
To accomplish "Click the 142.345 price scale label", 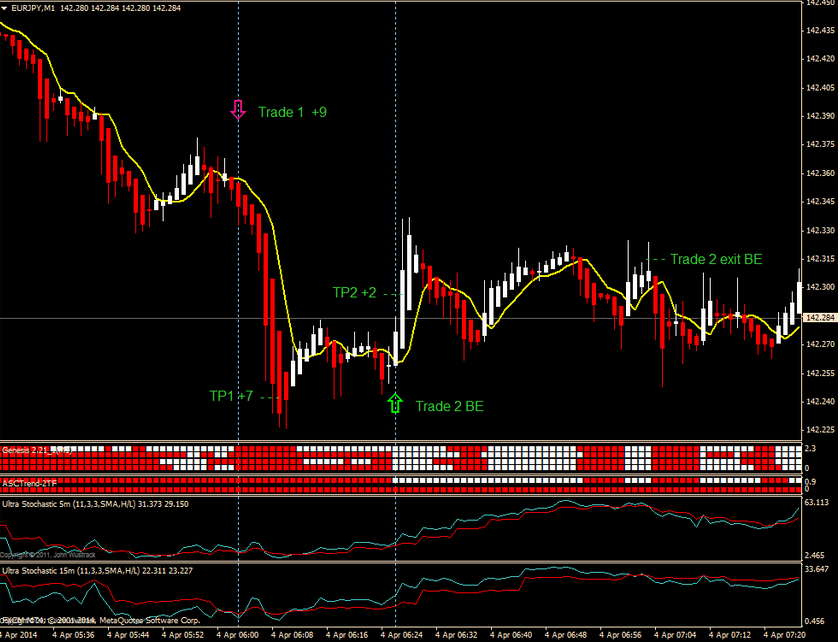I will coord(820,201).
